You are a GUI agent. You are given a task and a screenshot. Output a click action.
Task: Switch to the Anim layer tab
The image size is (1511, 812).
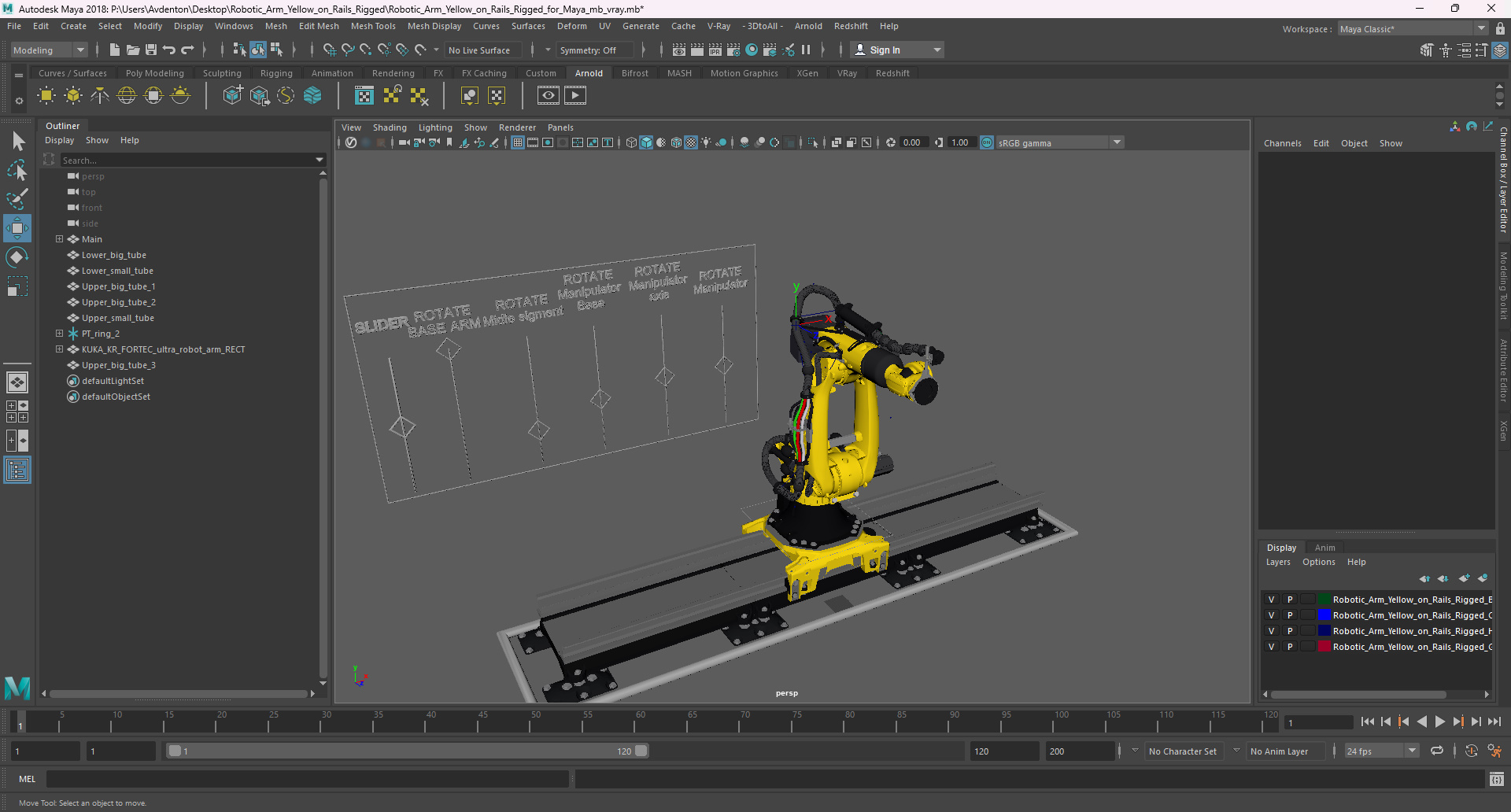[1325, 548]
